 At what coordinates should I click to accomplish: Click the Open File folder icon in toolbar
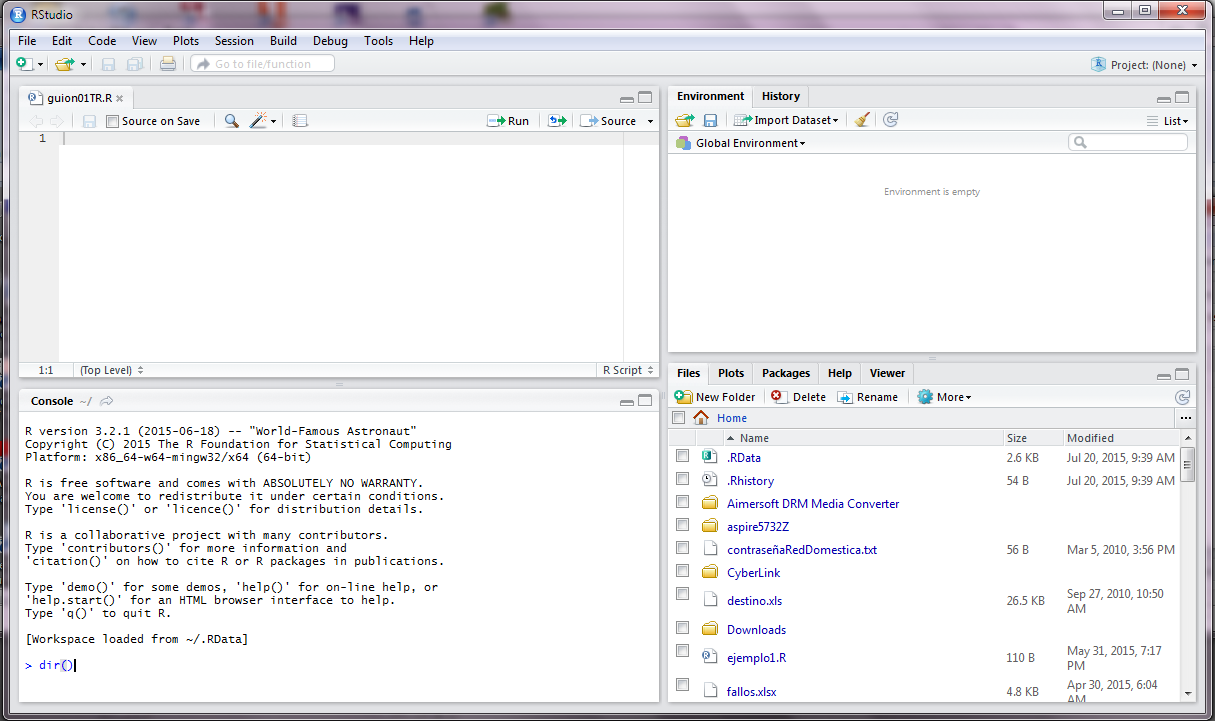[64, 64]
